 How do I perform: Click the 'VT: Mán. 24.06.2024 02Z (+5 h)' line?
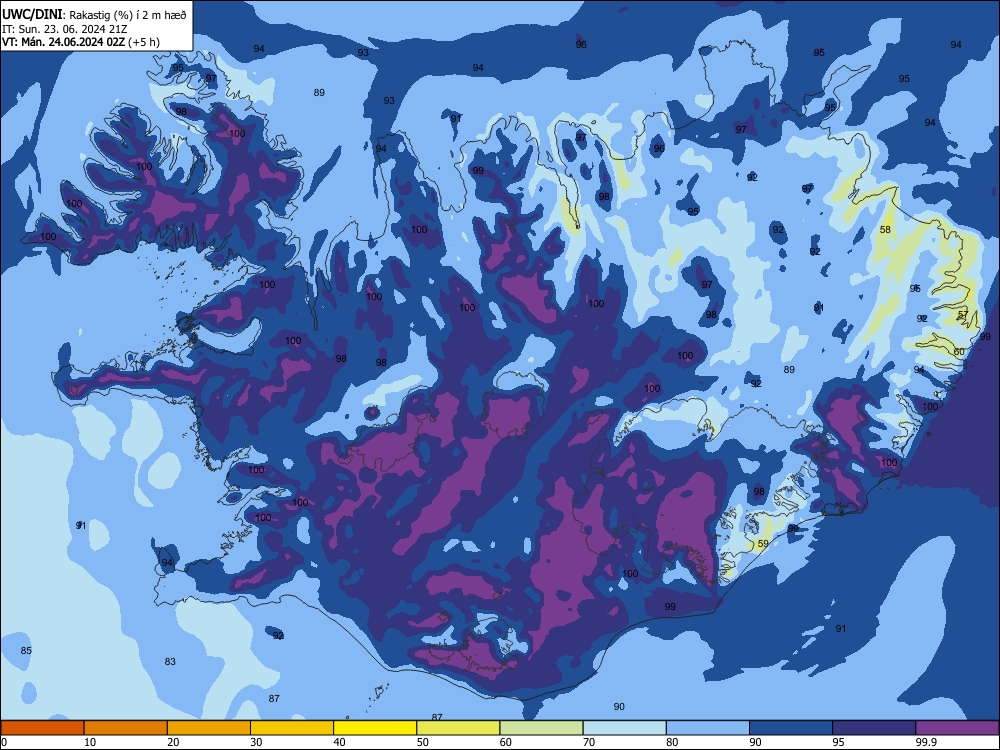pyautogui.click(x=81, y=42)
